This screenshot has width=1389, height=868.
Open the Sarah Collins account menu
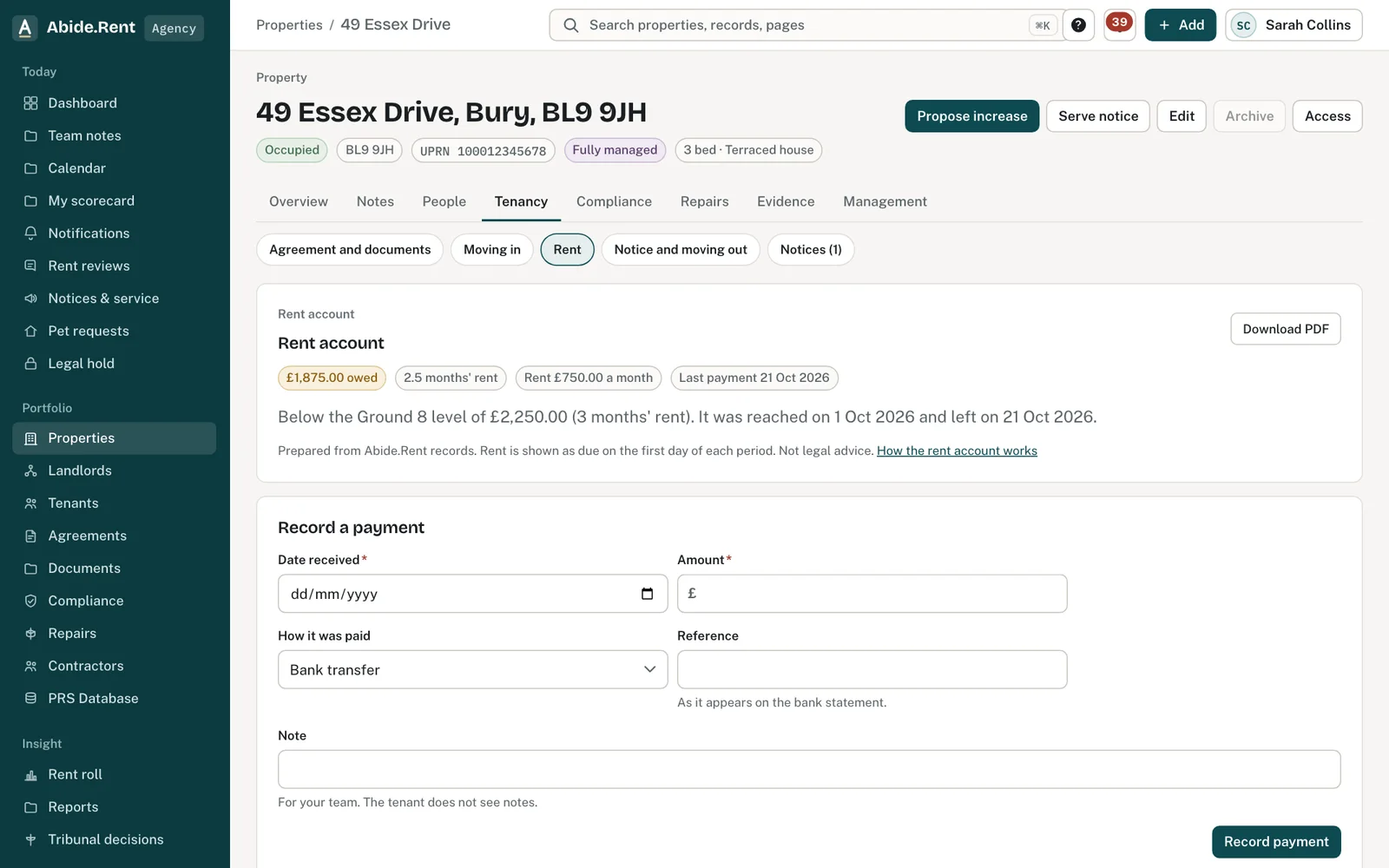coord(1294,25)
